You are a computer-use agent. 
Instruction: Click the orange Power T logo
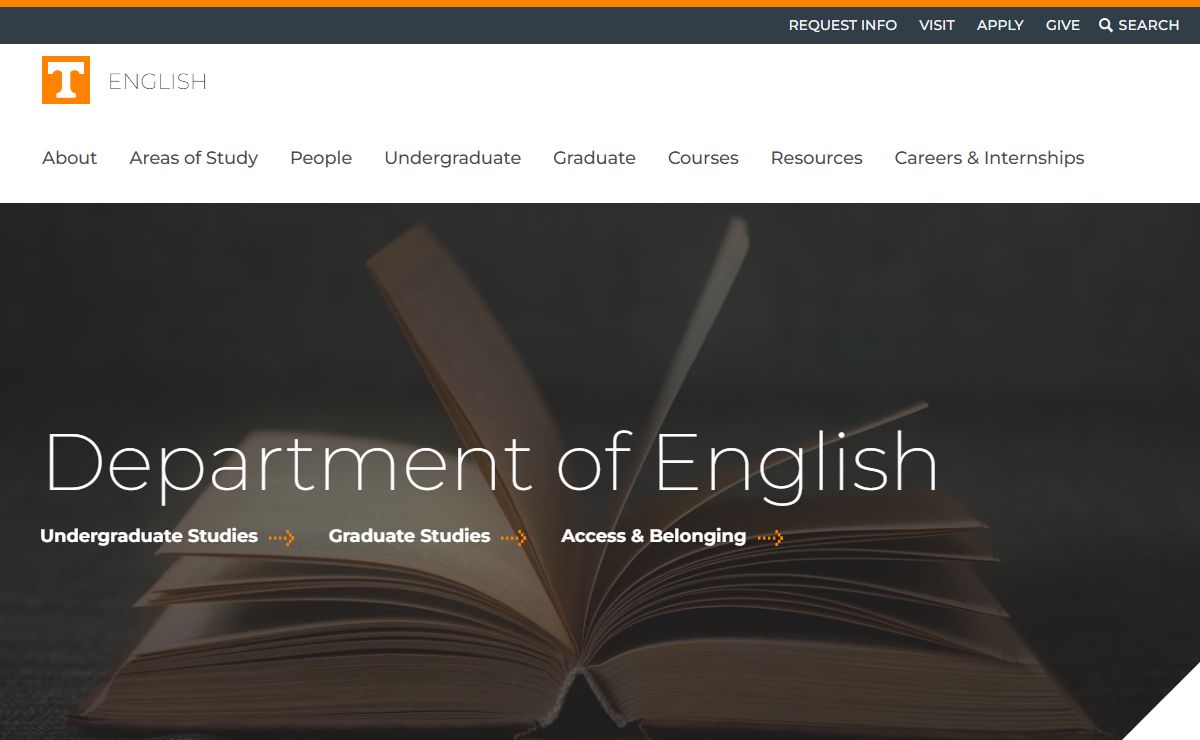pyautogui.click(x=66, y=80)
